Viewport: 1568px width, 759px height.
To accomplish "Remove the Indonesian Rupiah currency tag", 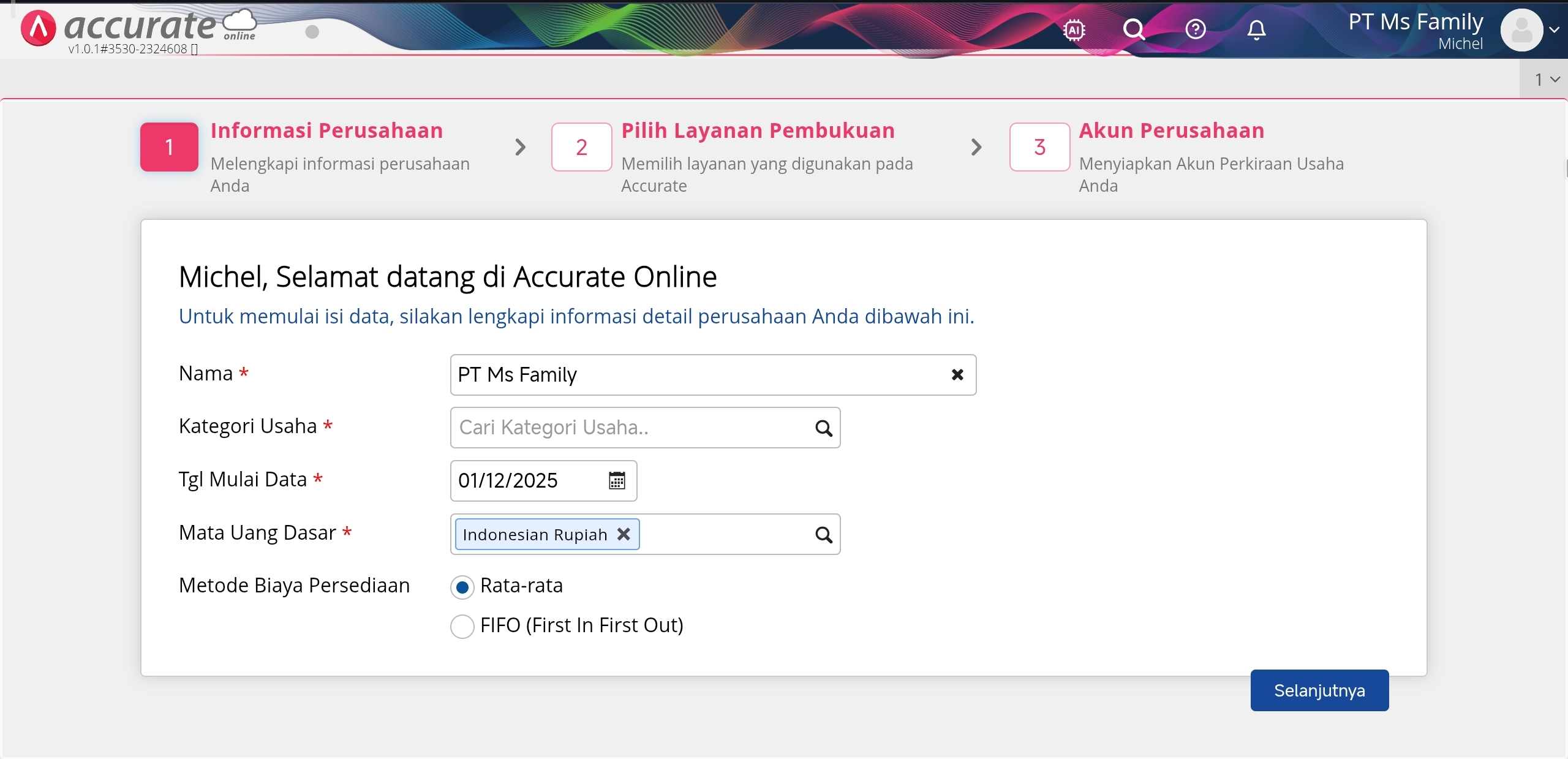I will click(x=624, y=534).
